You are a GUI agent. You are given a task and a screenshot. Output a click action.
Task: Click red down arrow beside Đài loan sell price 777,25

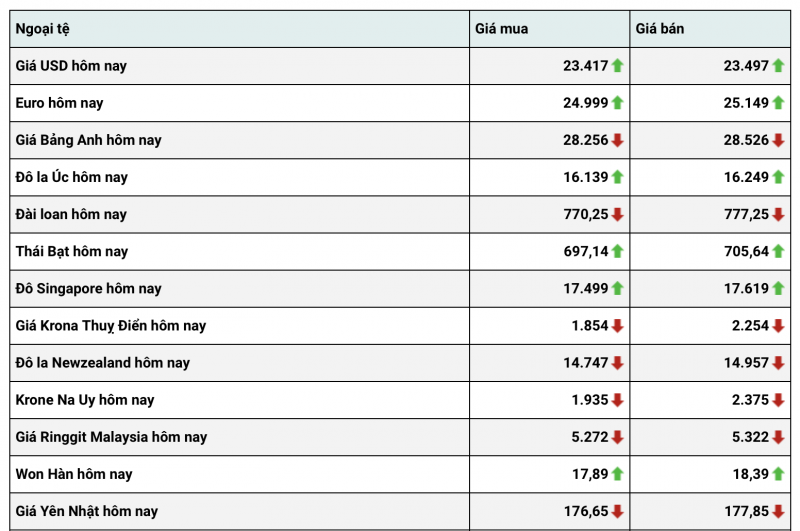(x=778, y=214)
